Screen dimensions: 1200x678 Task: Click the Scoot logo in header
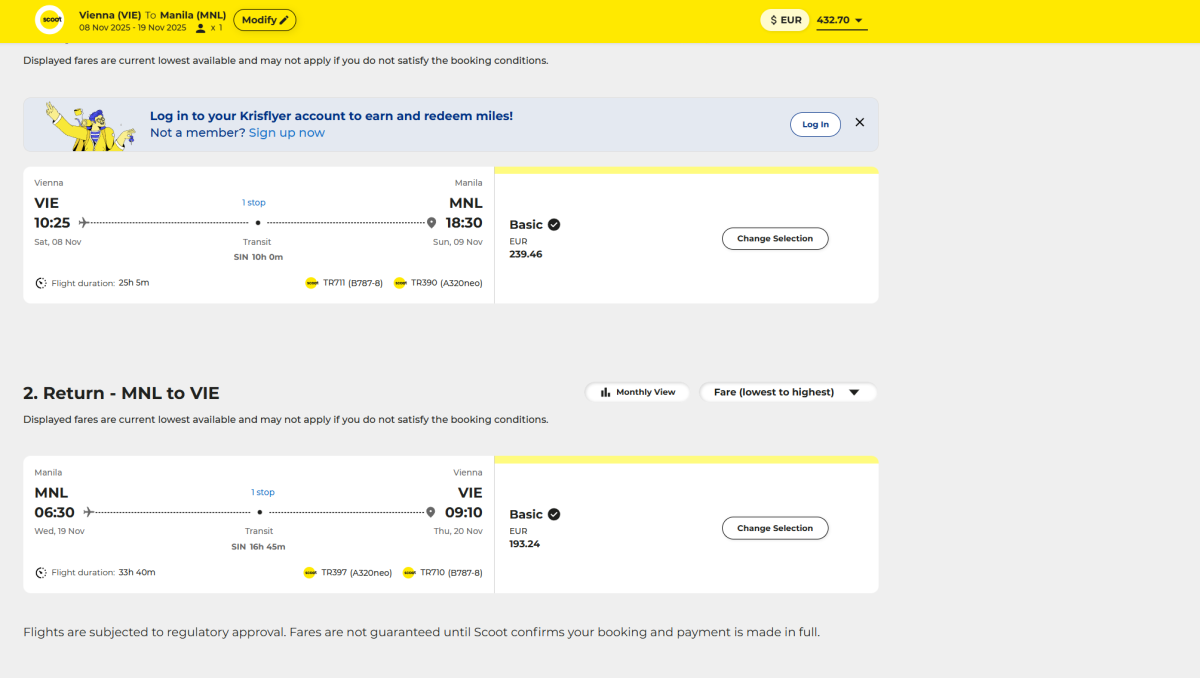[x=49, y=20]
